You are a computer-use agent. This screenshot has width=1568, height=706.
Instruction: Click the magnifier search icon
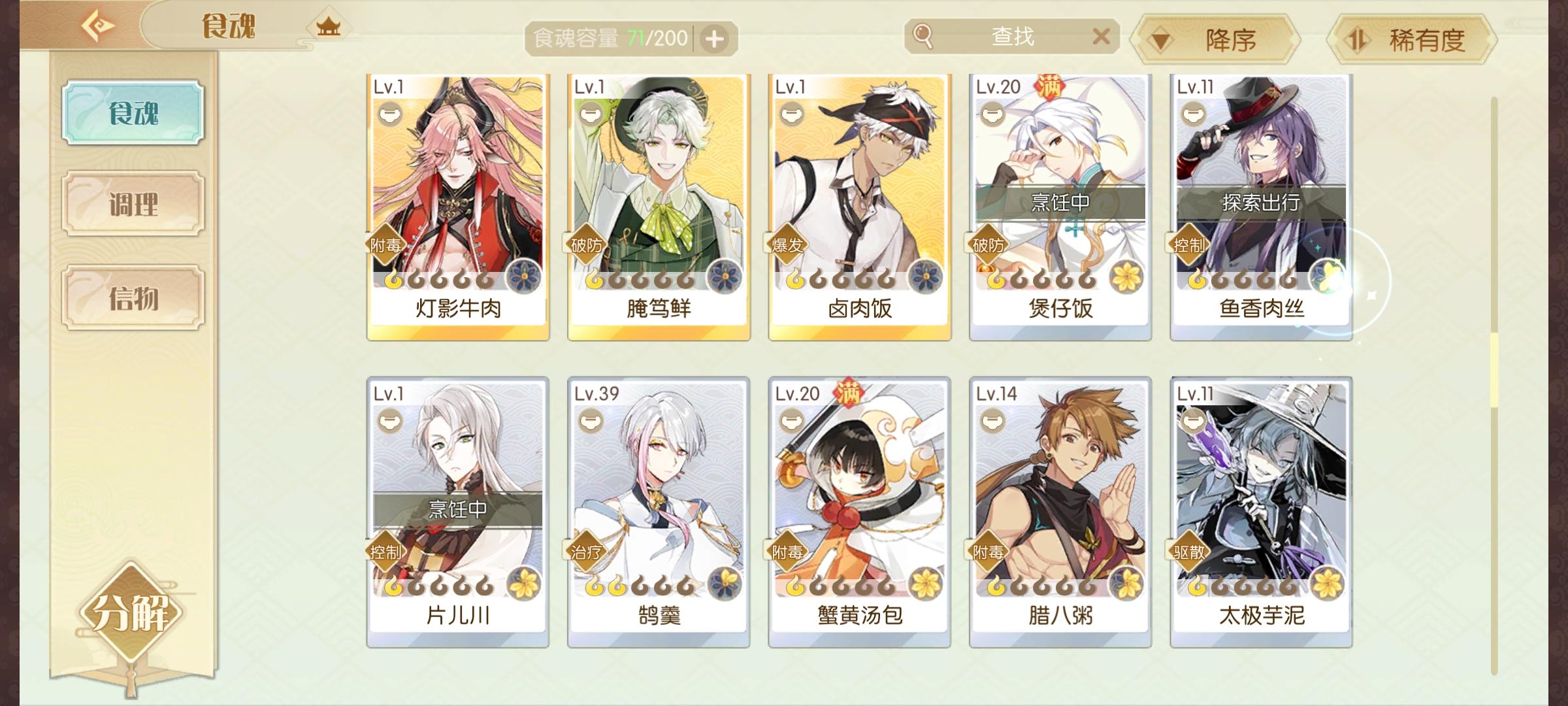pyautogui.click(x=922, y=36)
